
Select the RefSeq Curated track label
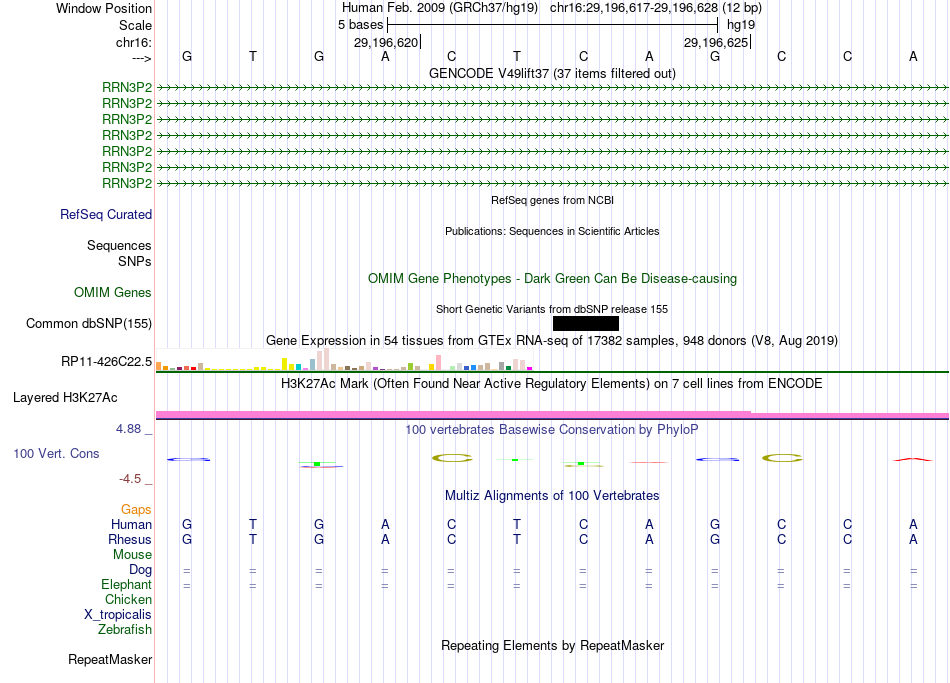(x=106, y=215)
